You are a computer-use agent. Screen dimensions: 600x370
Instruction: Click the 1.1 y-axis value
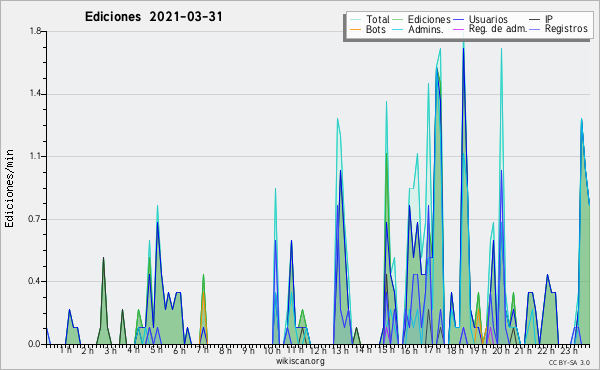[35, 156]
